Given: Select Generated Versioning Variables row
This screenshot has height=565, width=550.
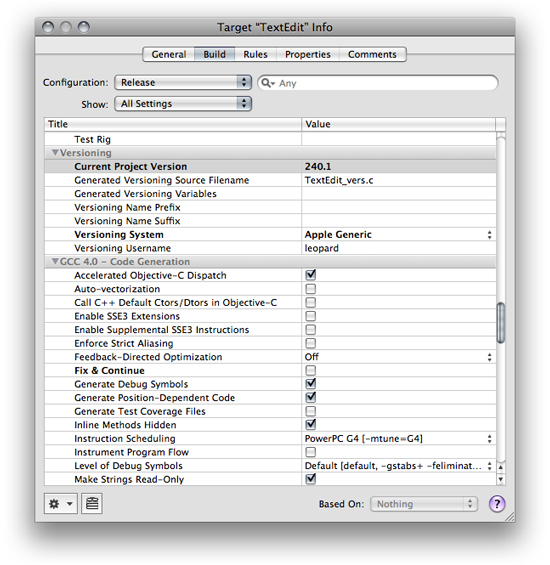Looking at the screenshot, I should (x=270, y=194).
